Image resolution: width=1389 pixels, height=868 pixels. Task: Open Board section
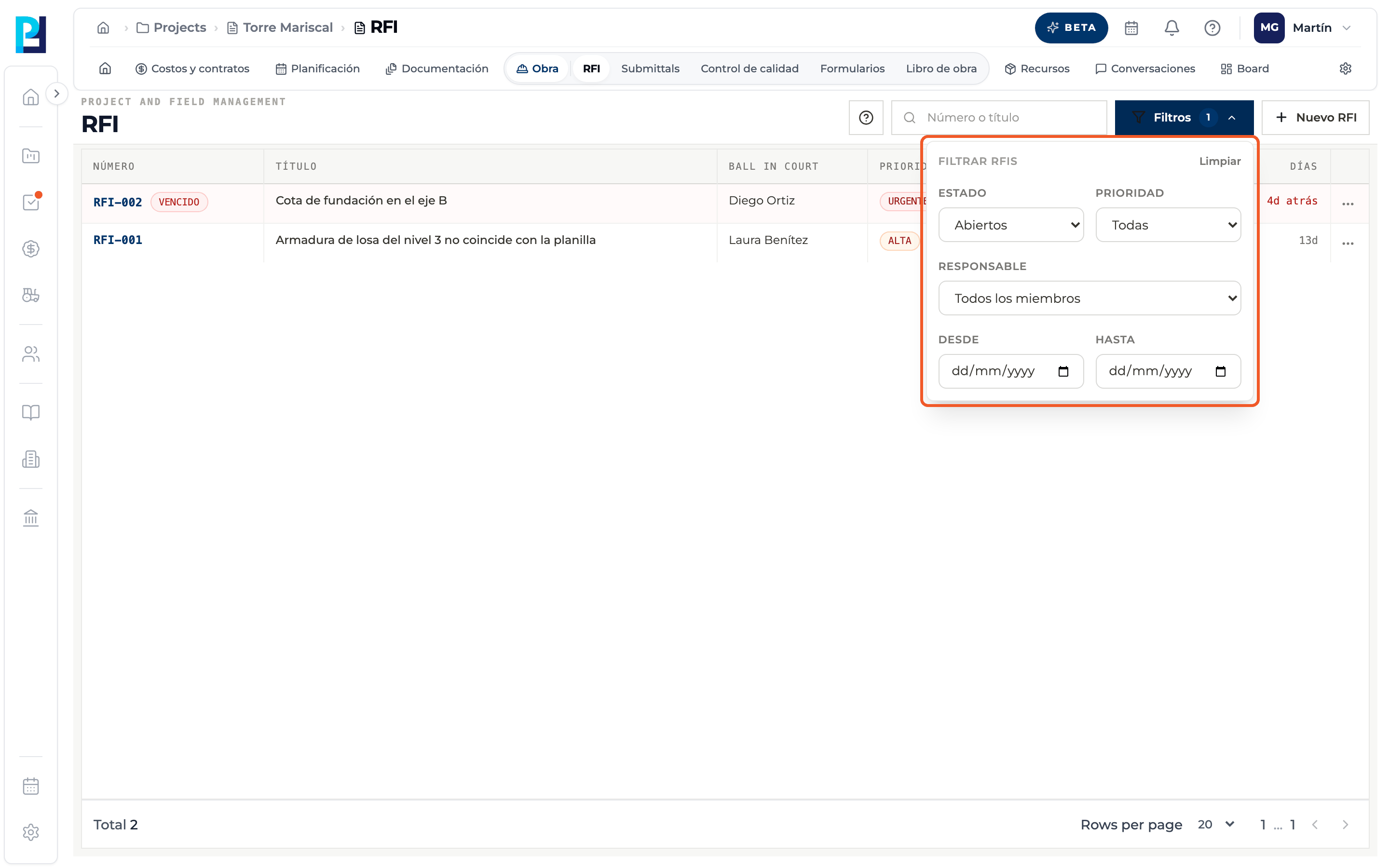(1244, 68)
